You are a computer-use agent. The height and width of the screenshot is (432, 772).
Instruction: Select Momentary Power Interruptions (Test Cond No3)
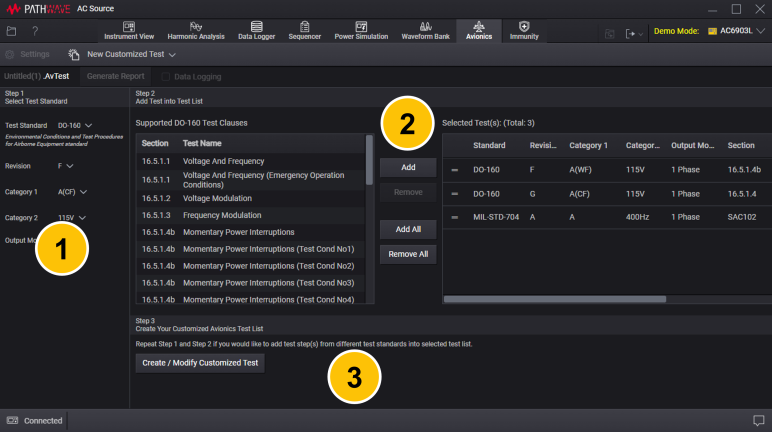[x=250, y=283]
